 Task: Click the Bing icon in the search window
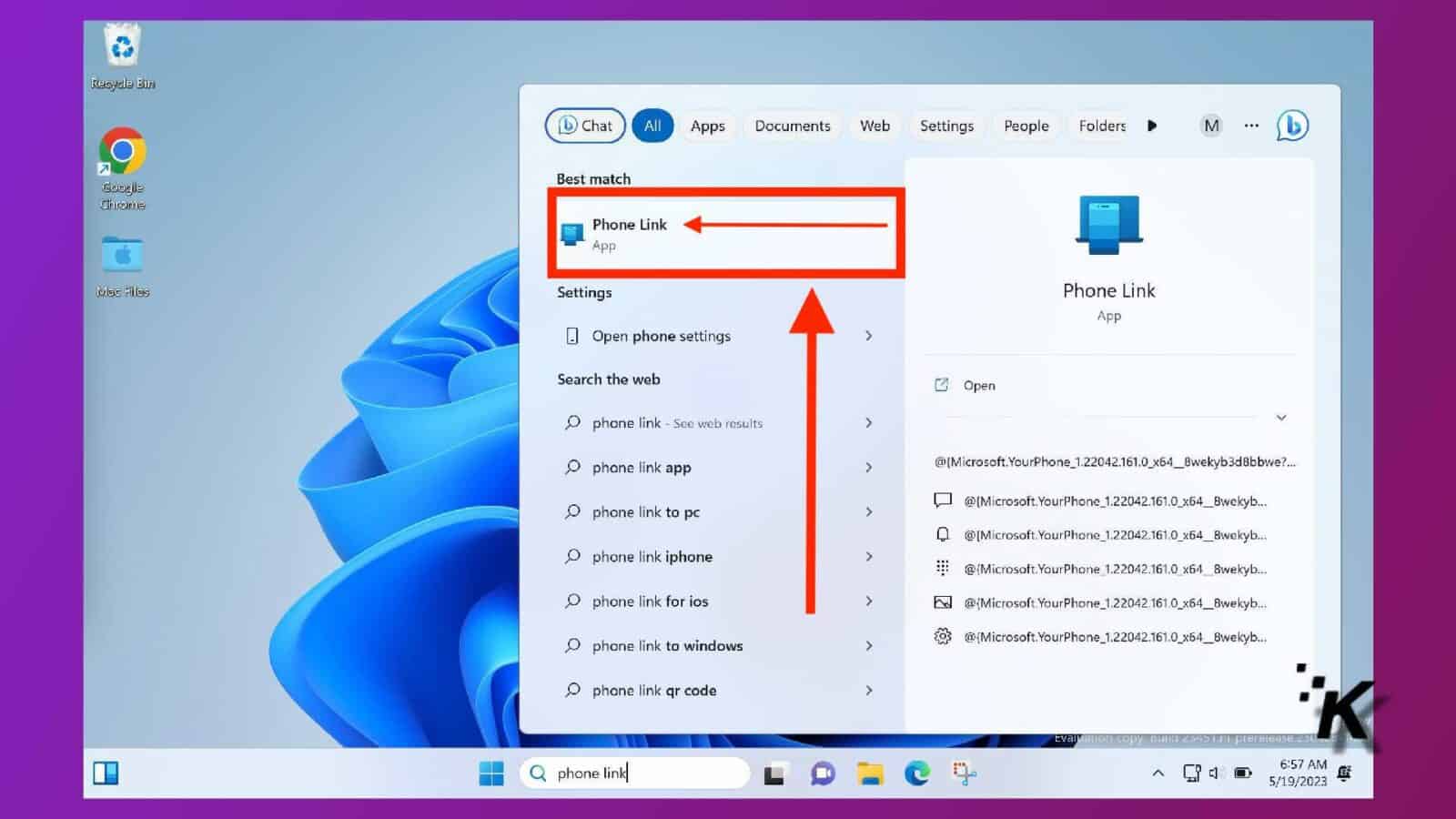(1292, 126)
